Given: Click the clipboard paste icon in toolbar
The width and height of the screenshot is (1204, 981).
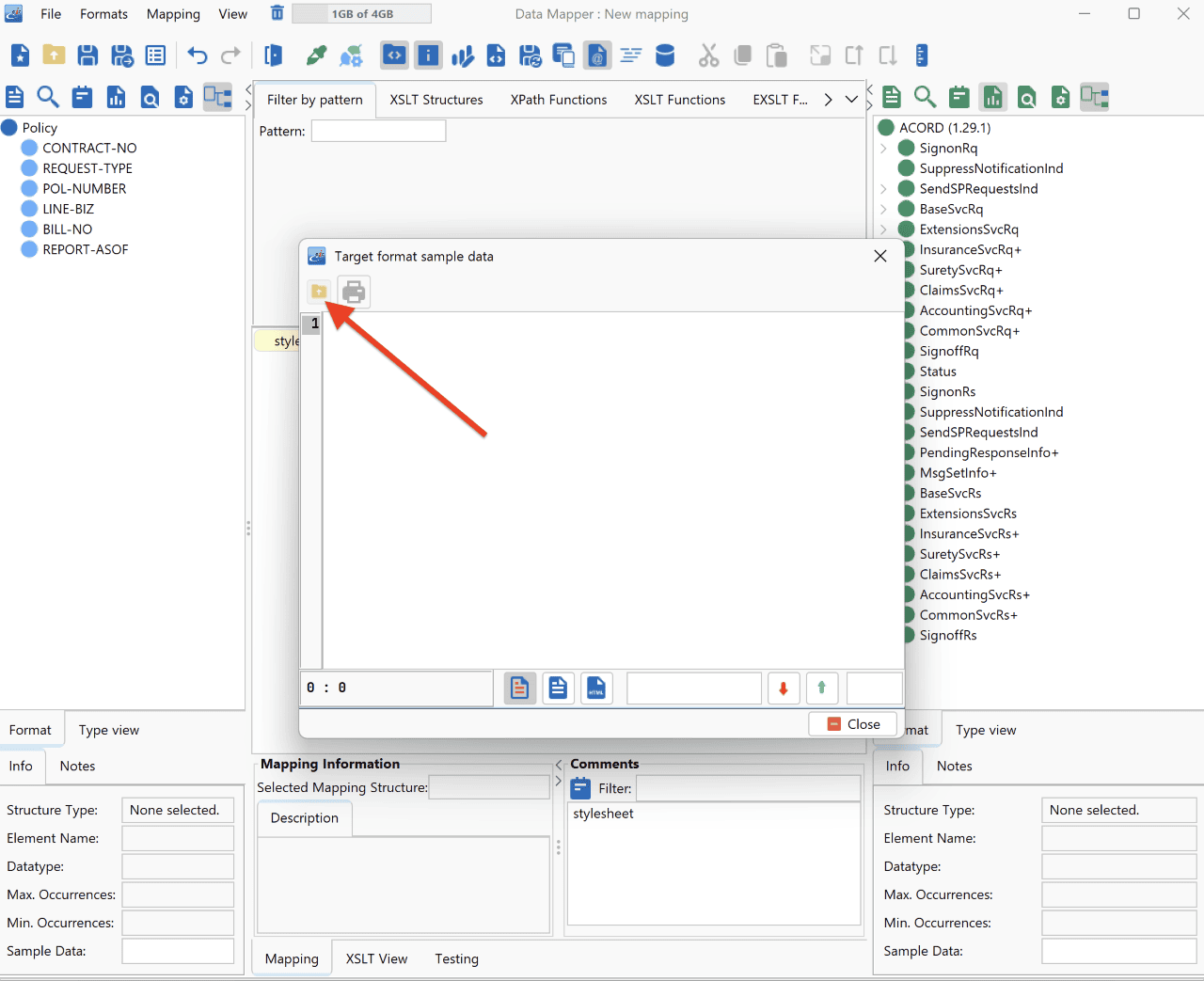Looking at the screenshot, I should click(776, 55).
